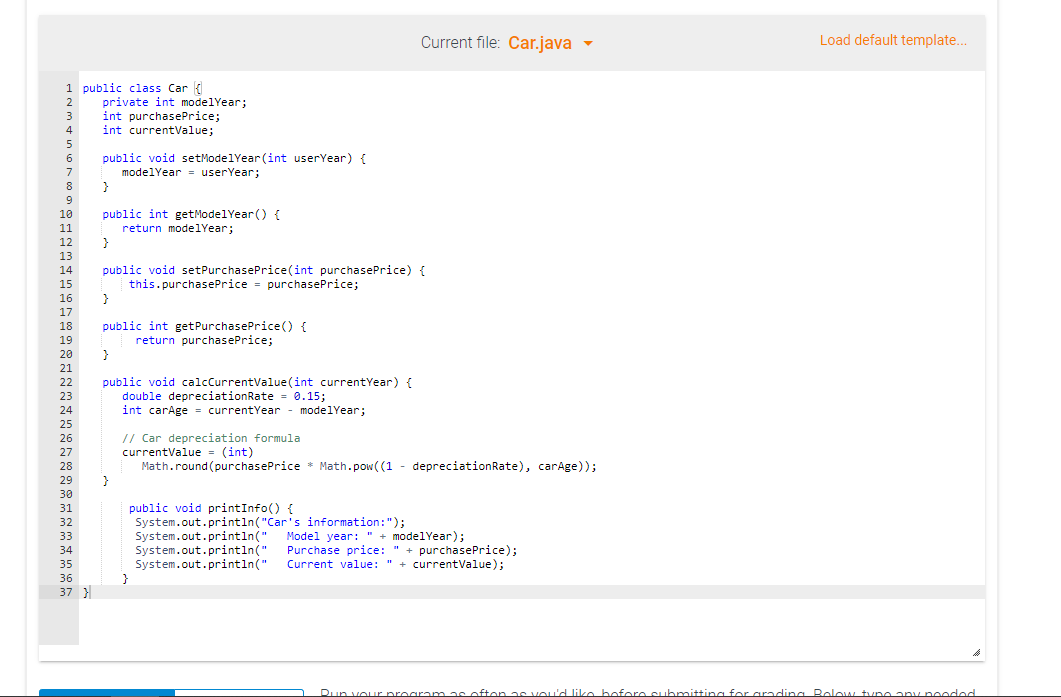The width and height of the screenshot is (1061, 697).
Task: Click the resize handle at editor's bottom-right corner
Action: click(975, 650)
